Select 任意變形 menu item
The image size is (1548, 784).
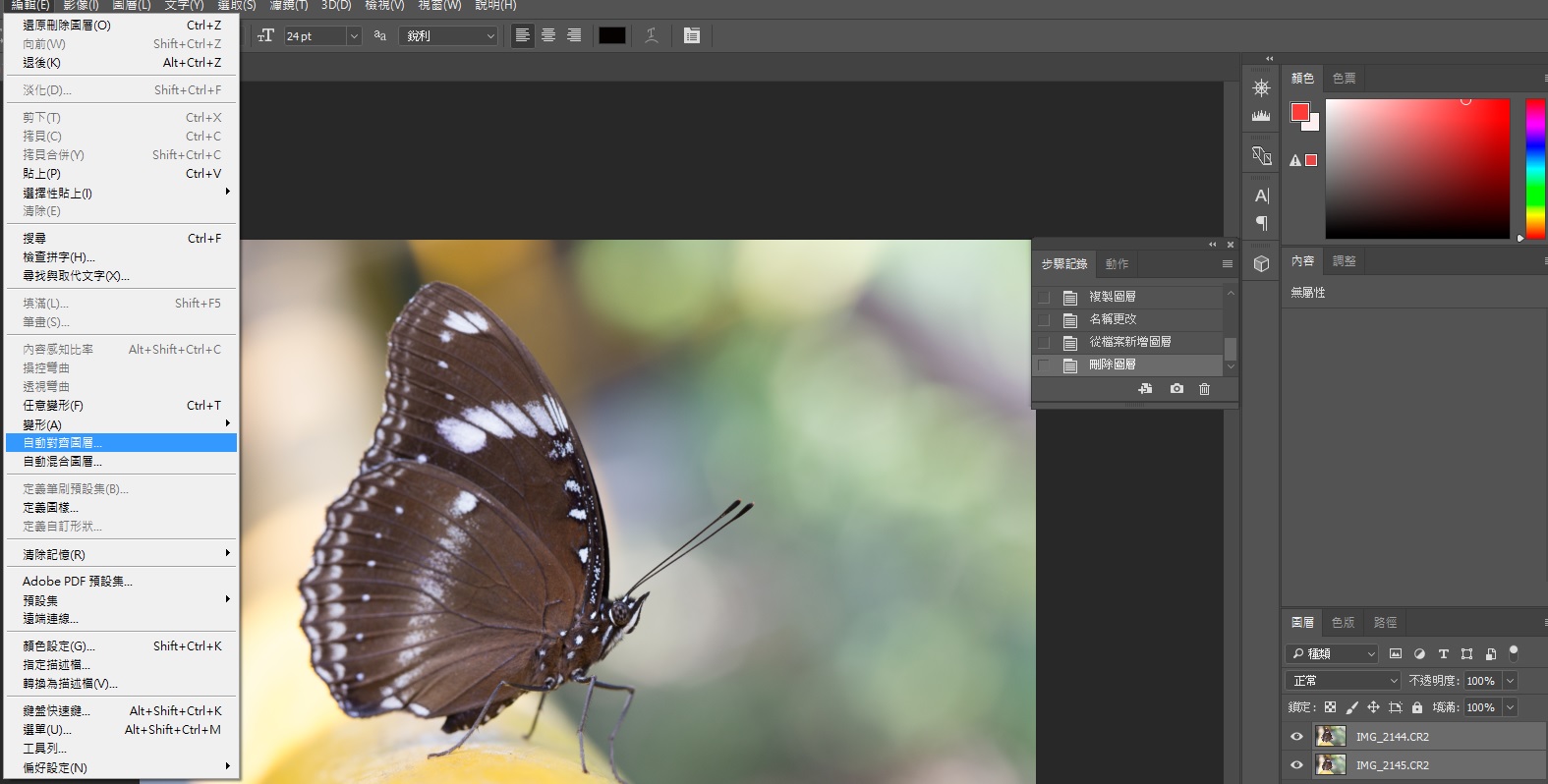coord(122,406)
